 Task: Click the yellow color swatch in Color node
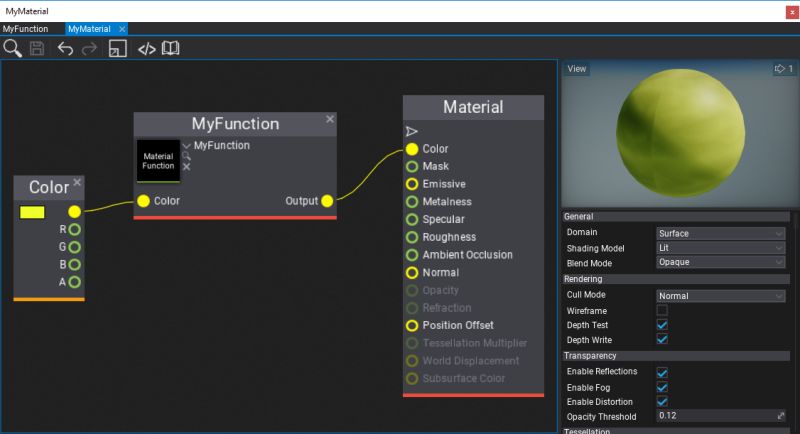pos(32,212)
